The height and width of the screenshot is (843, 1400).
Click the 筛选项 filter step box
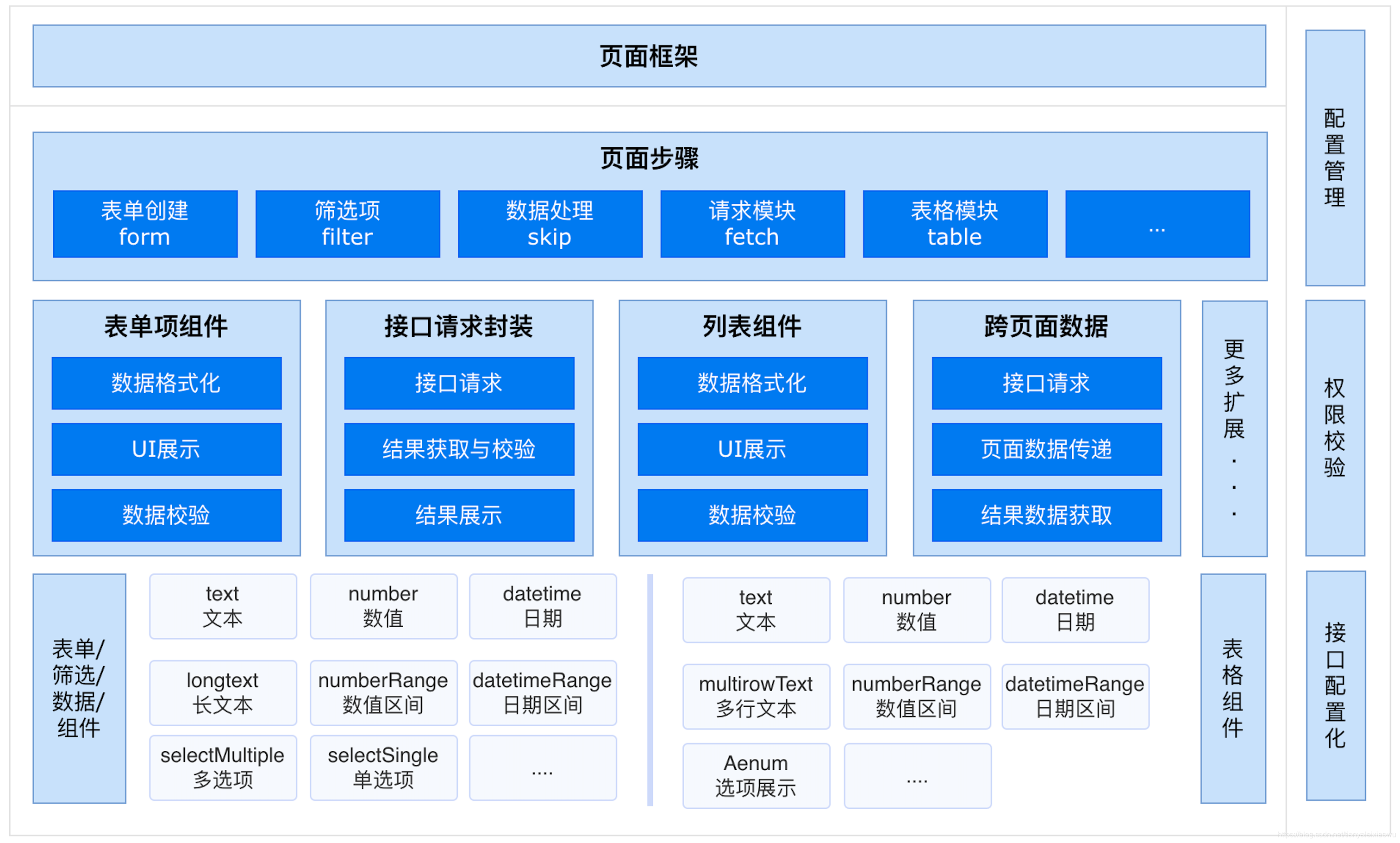pyautogui.click(x=347, y=224)
